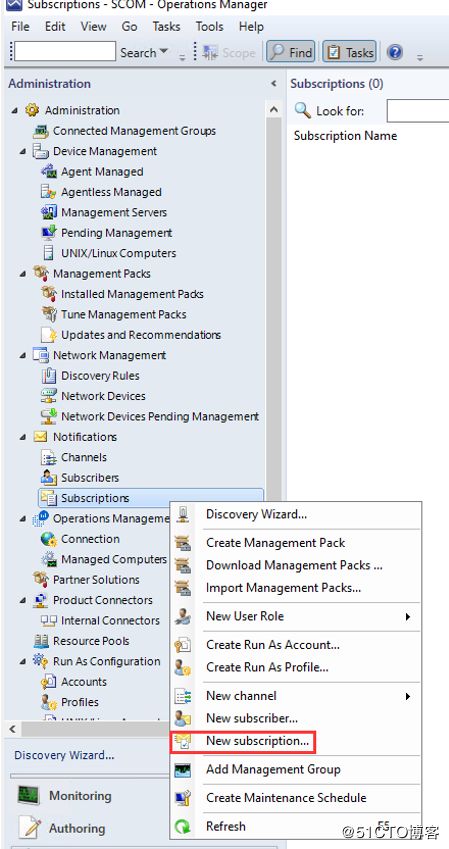Collapse the Notifications node
This screenshot has width=449, height=849.
(23, 437)
